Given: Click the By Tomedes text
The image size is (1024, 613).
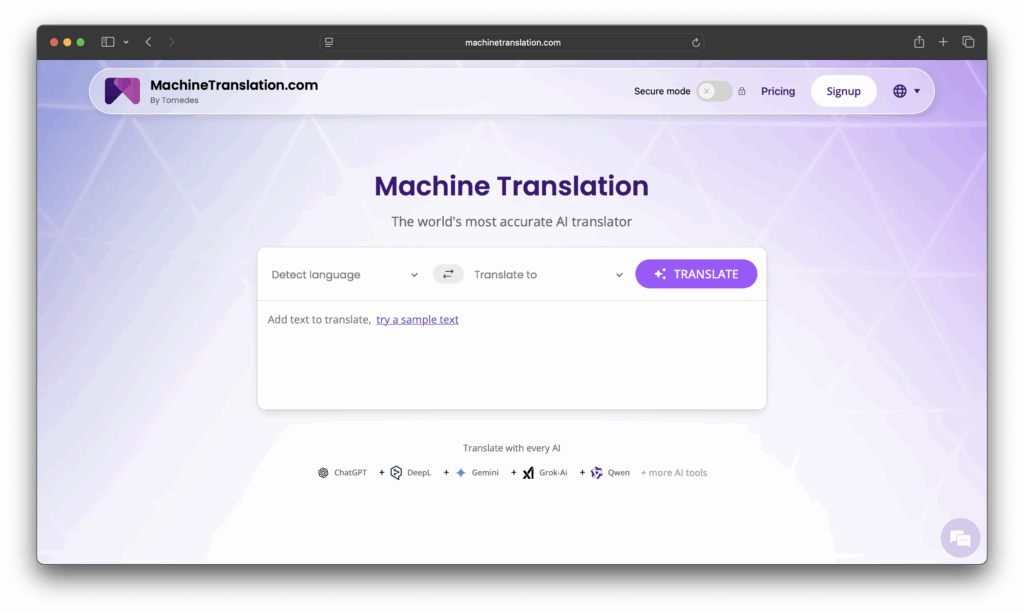Looking at the screenshot, I should [174, 101].
